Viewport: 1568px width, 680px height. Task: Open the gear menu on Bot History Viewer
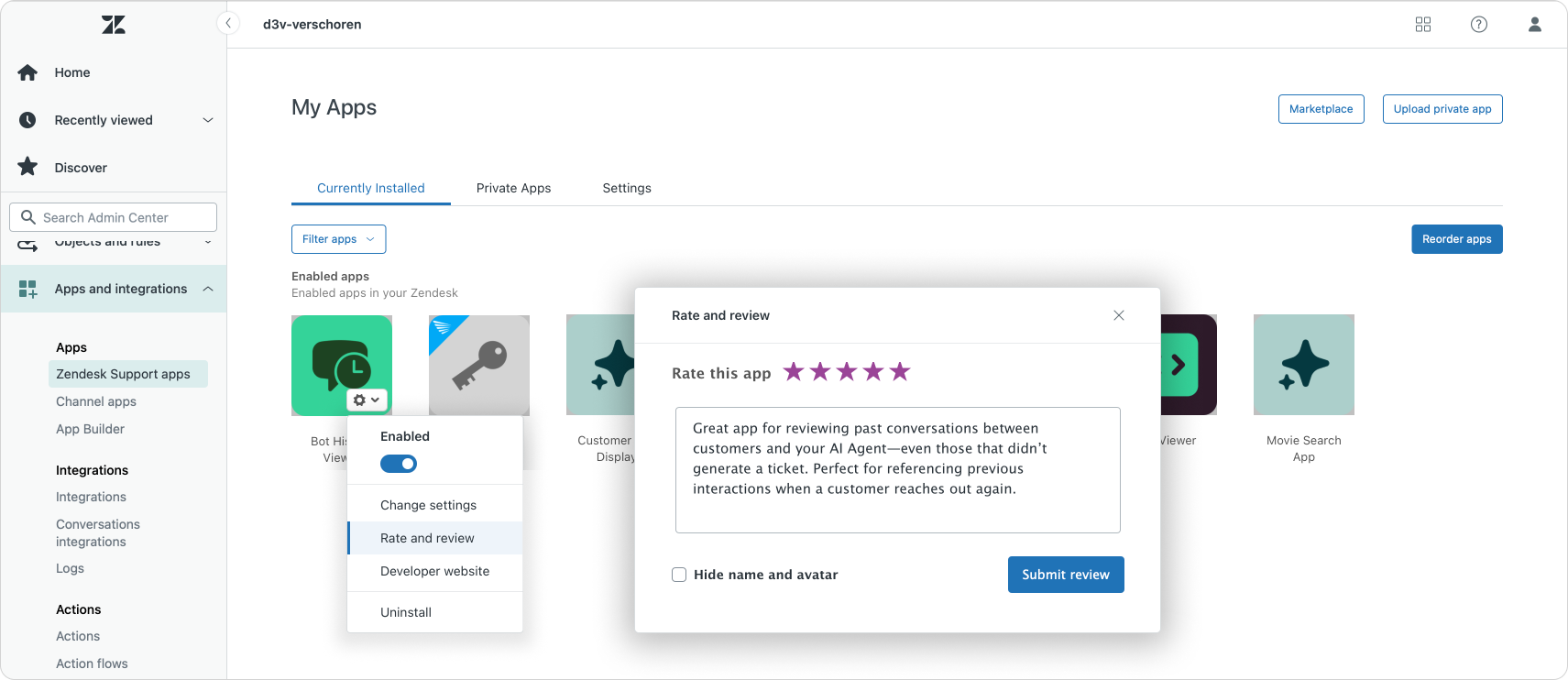(367, 400)
